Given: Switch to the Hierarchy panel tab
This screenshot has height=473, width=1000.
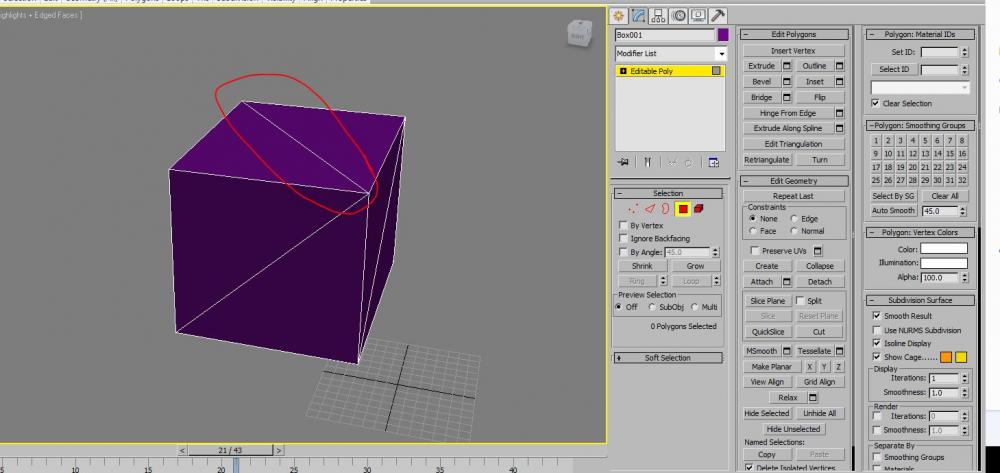Looking at the screenshot, I should [660, 15].
